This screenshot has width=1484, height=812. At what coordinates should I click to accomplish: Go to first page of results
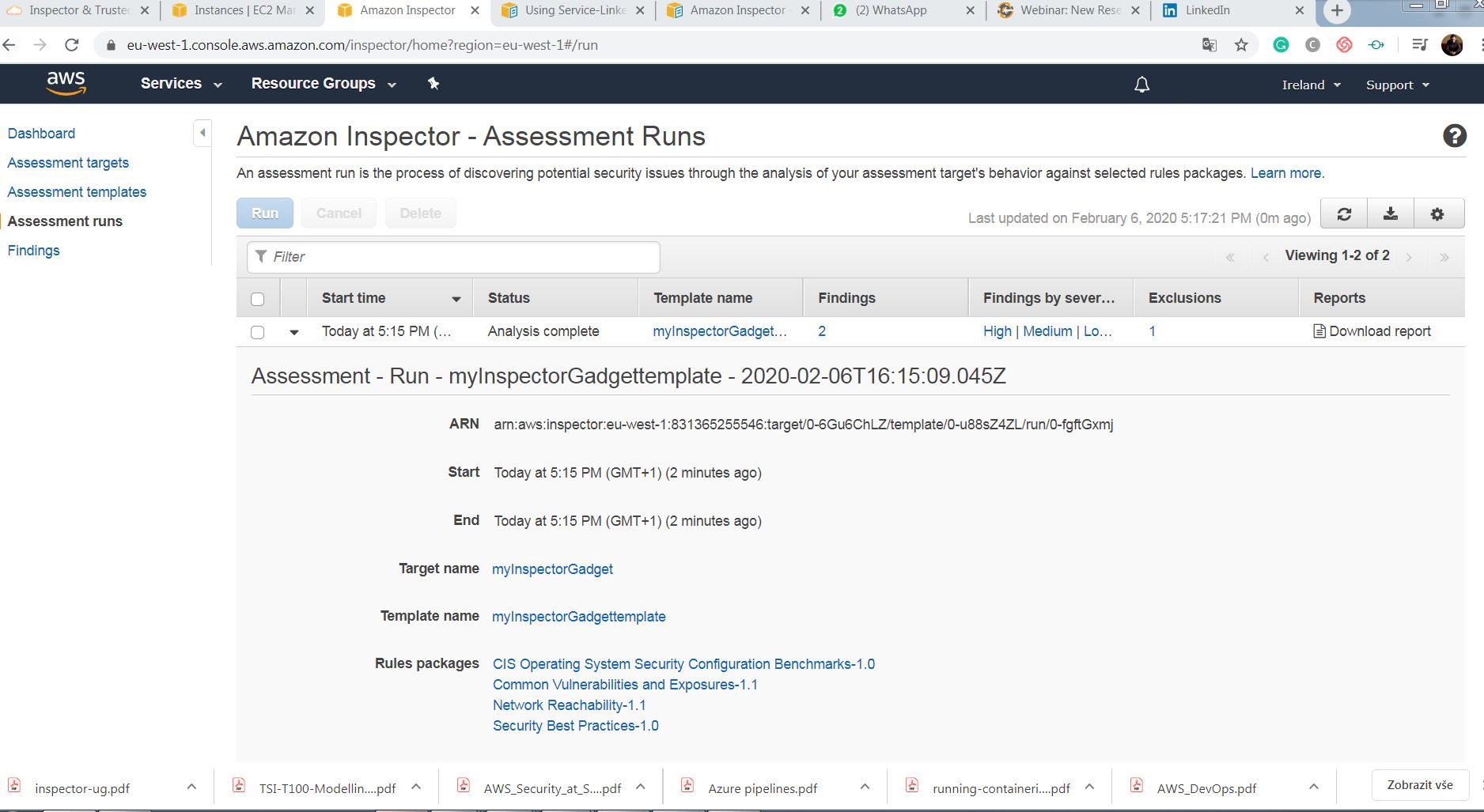point(1230,257)
